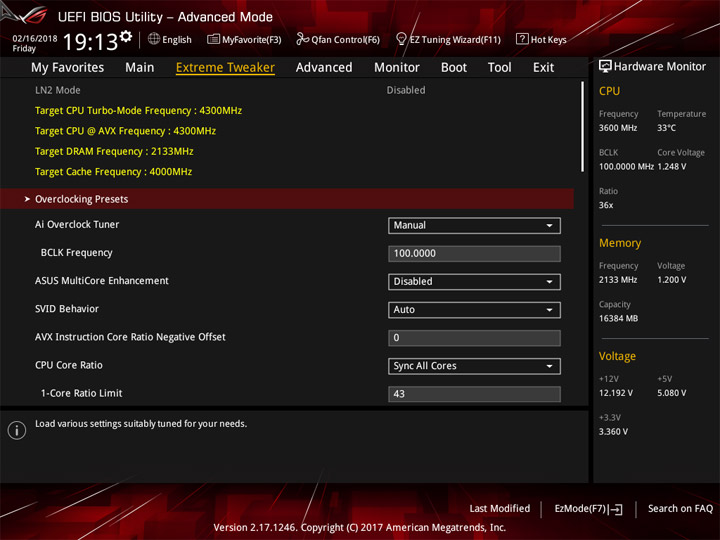This screenshot has width=720, height=540.
Task: Click Qfan Control(F6) label
Action: pos(345,39)
